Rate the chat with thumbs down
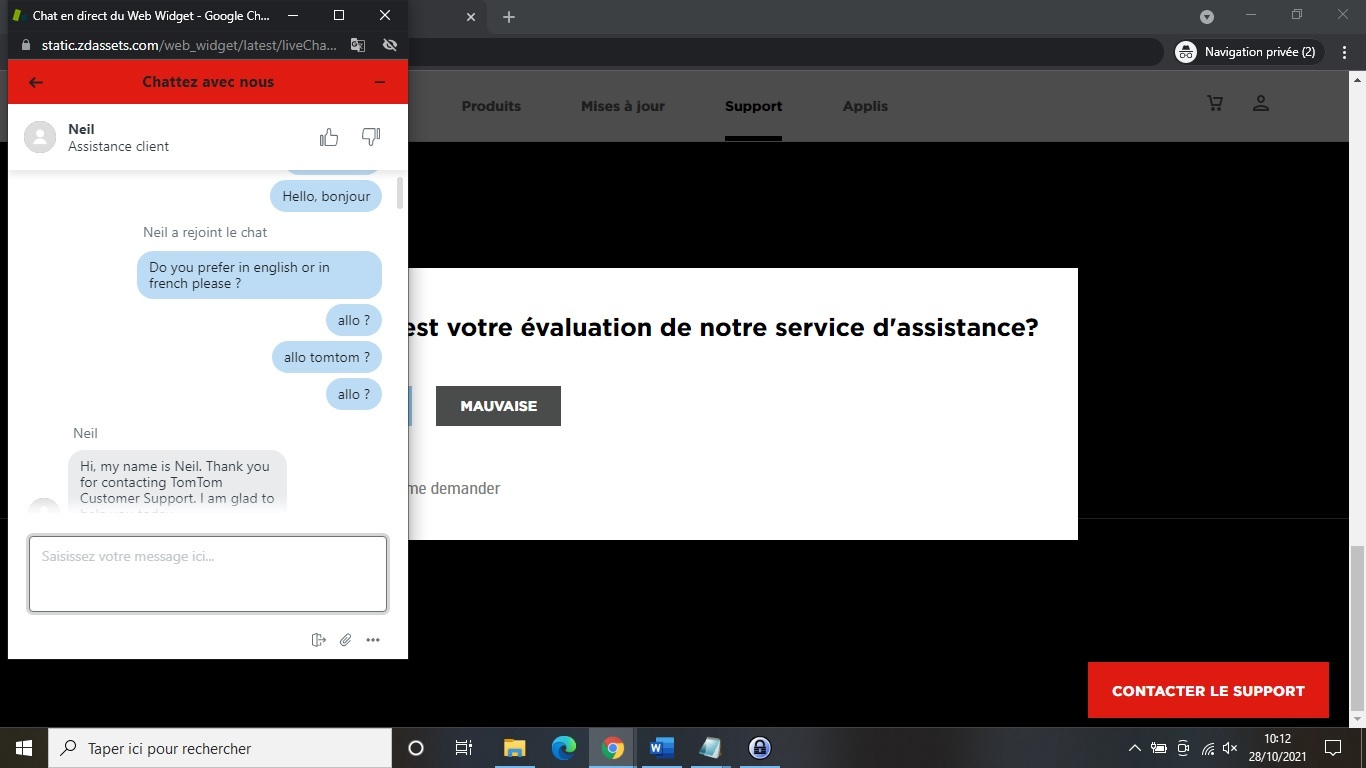This screenshot has height=768, width=1366. pos(371,137)
